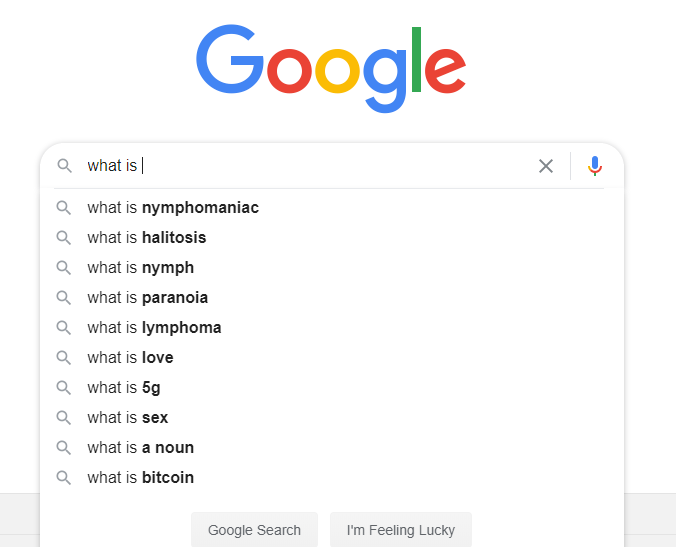The width and height of the screenshot is (676, 547).
Task: Select the 'what is nymph' suggestion
Action: (141, 268)
